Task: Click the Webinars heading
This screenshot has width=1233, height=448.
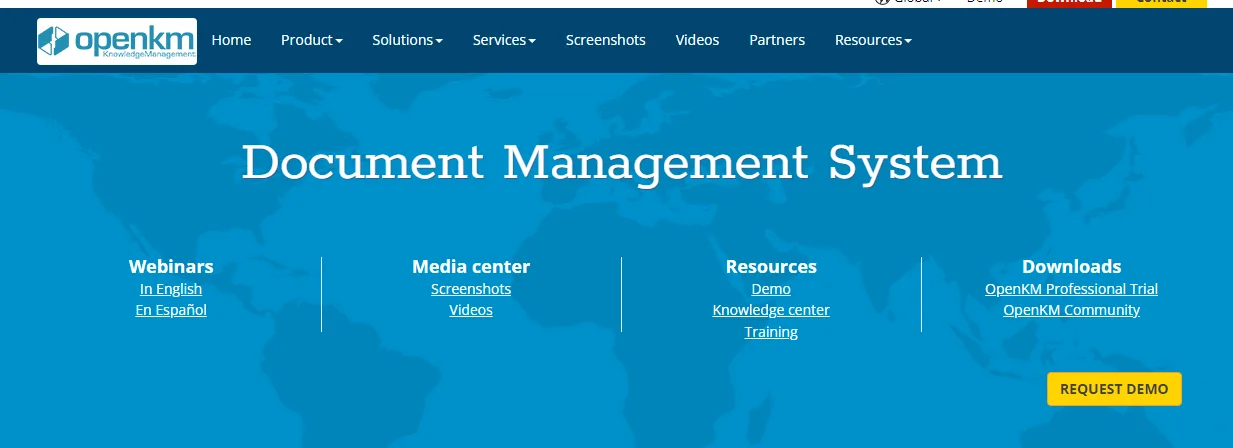Action: click(171, 267)
